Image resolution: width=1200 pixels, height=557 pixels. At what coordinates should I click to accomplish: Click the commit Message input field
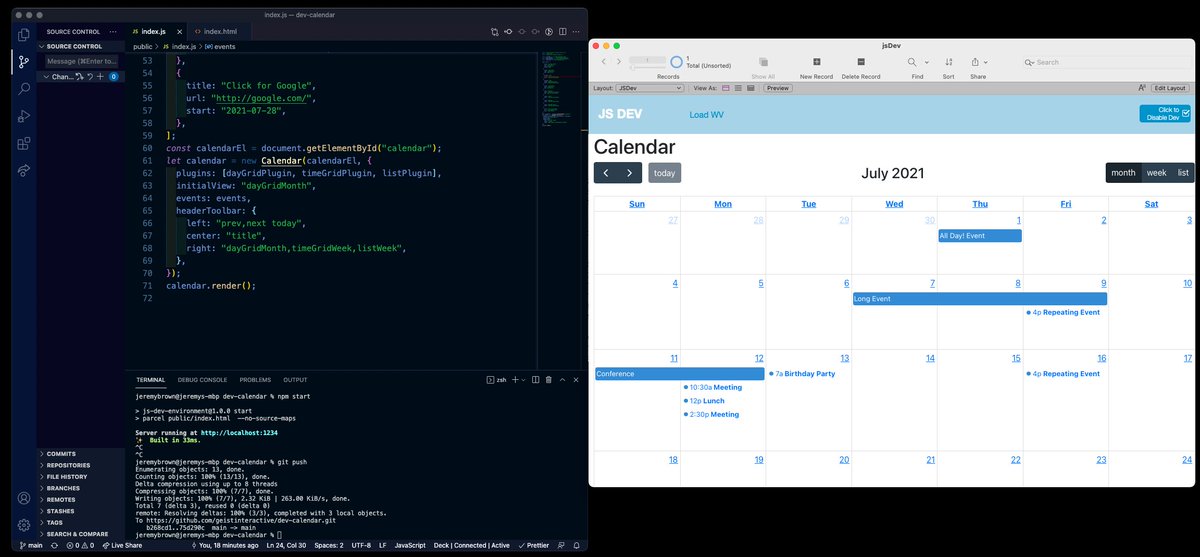pyautogui.click(x=81, y=61)
